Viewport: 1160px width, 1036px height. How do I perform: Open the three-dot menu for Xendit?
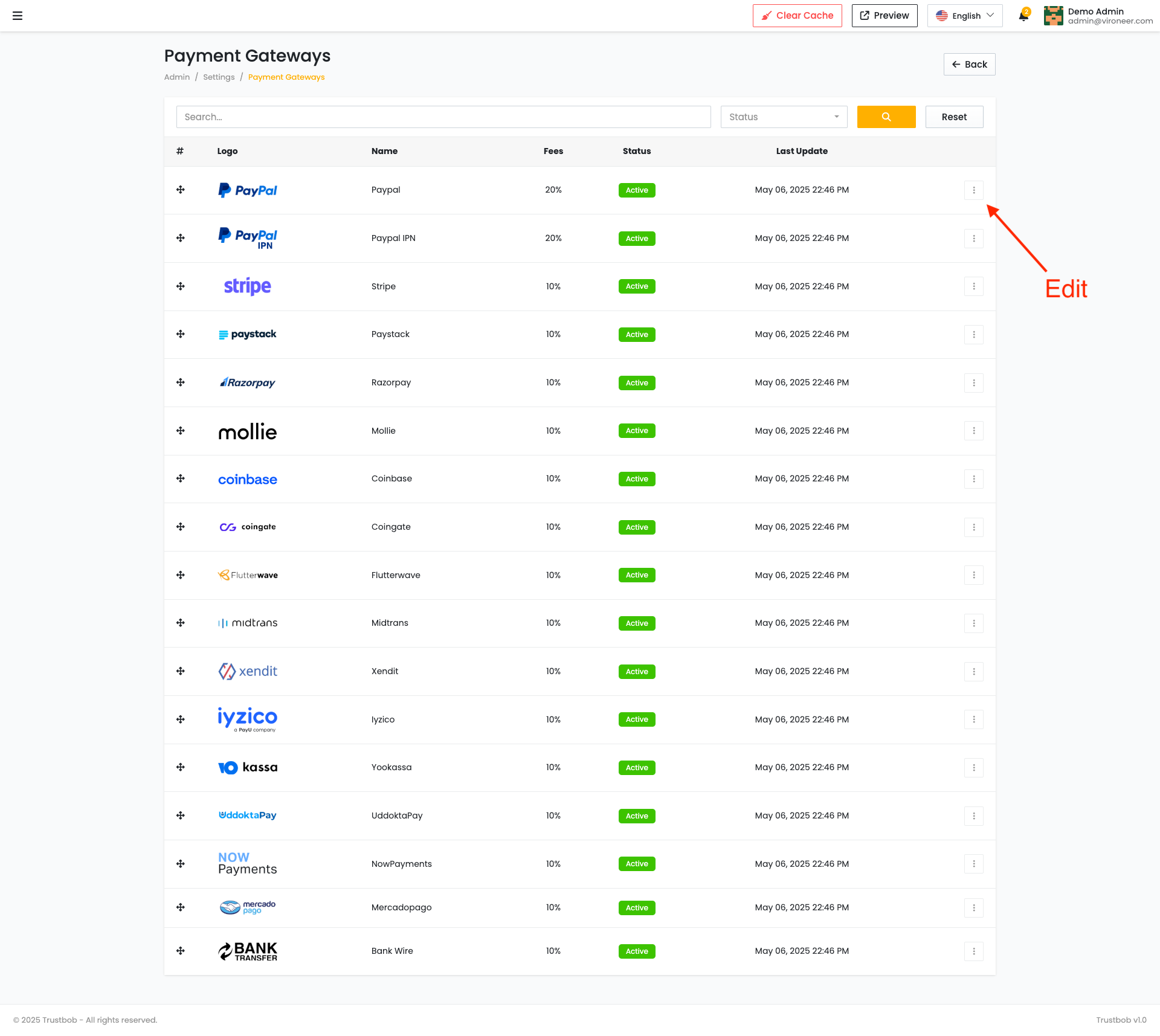[x=974, y=672]
